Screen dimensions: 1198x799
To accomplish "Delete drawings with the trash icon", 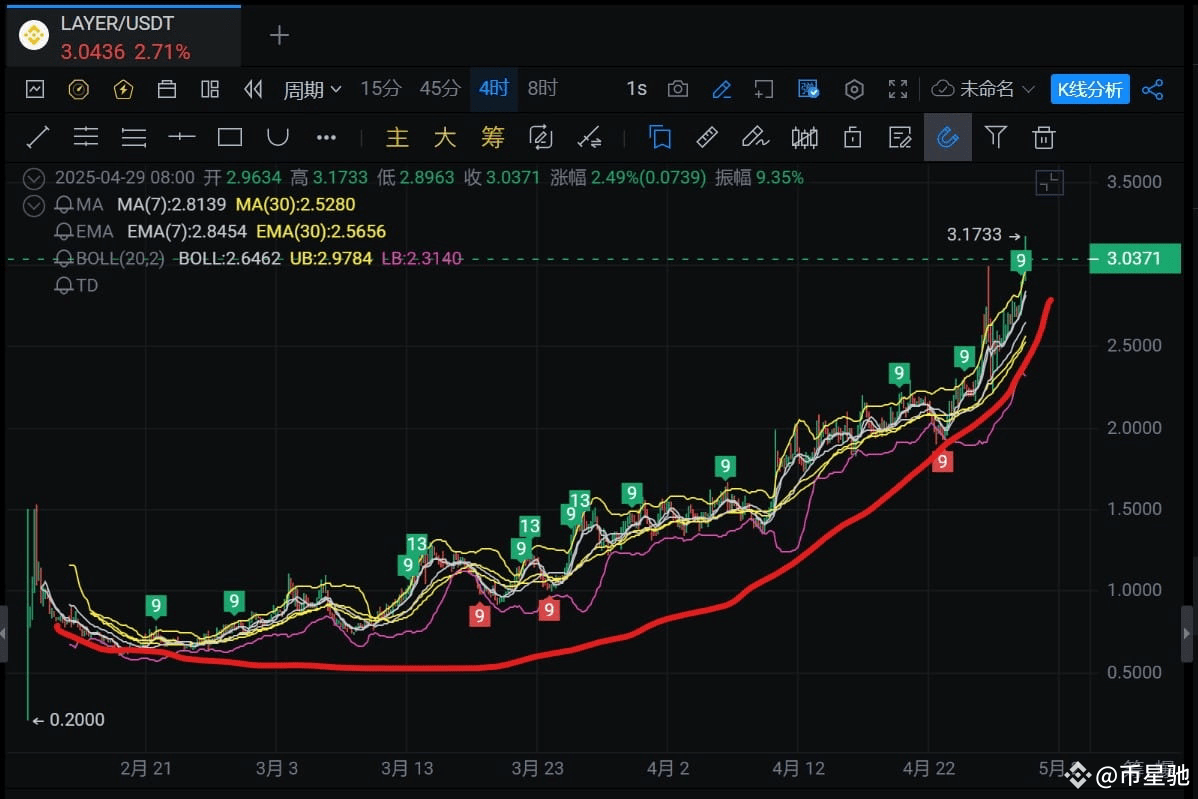I will (x=1044, y=137).
